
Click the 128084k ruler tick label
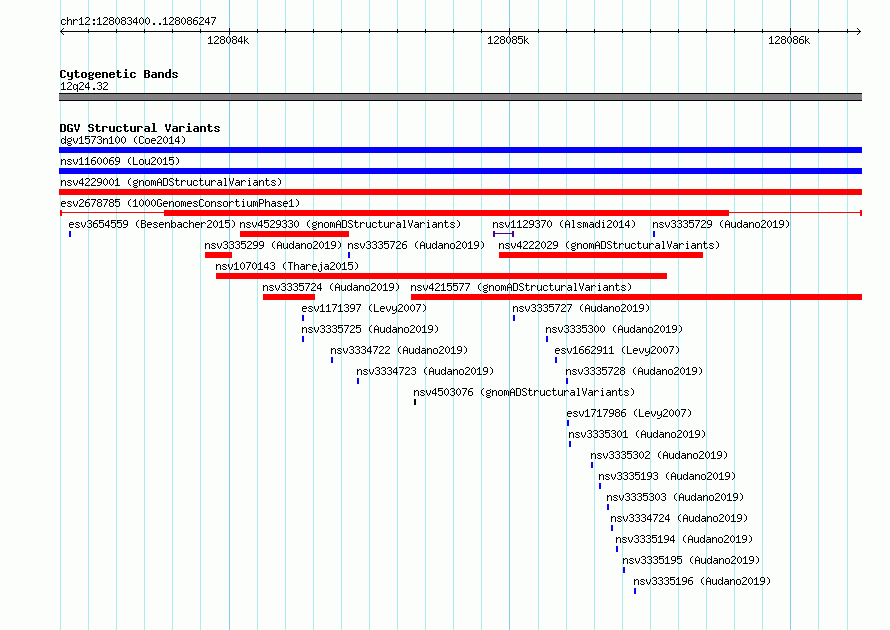[228, 40]
